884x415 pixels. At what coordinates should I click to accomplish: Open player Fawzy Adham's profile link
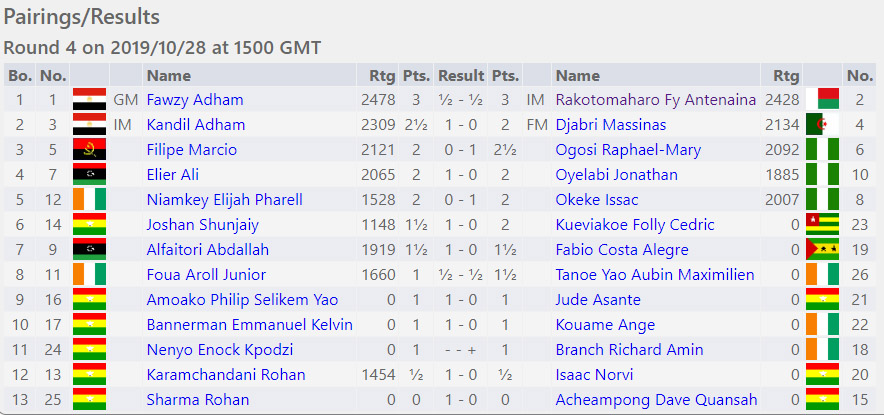point(195,100)
